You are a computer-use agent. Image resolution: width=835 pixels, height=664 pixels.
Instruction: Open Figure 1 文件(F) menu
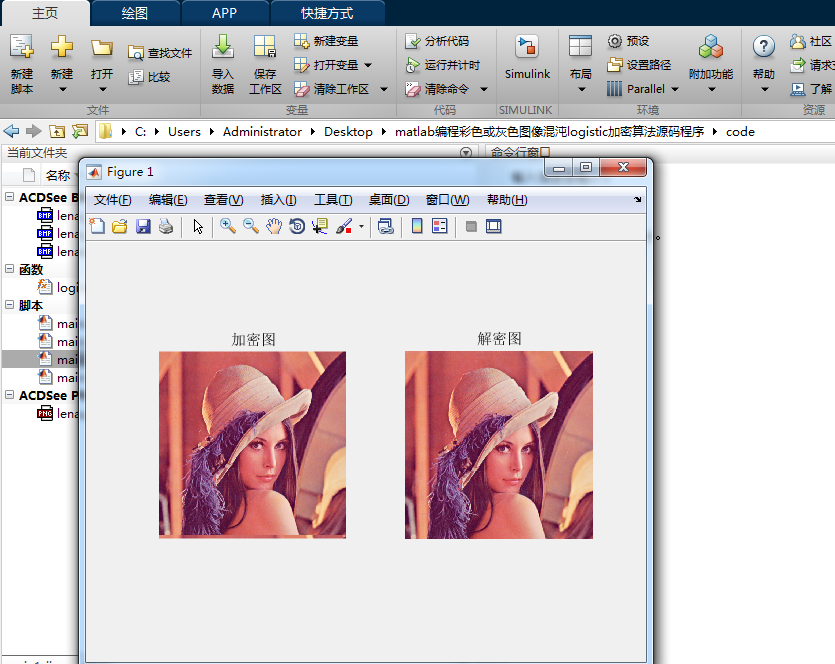pos(112,200)
